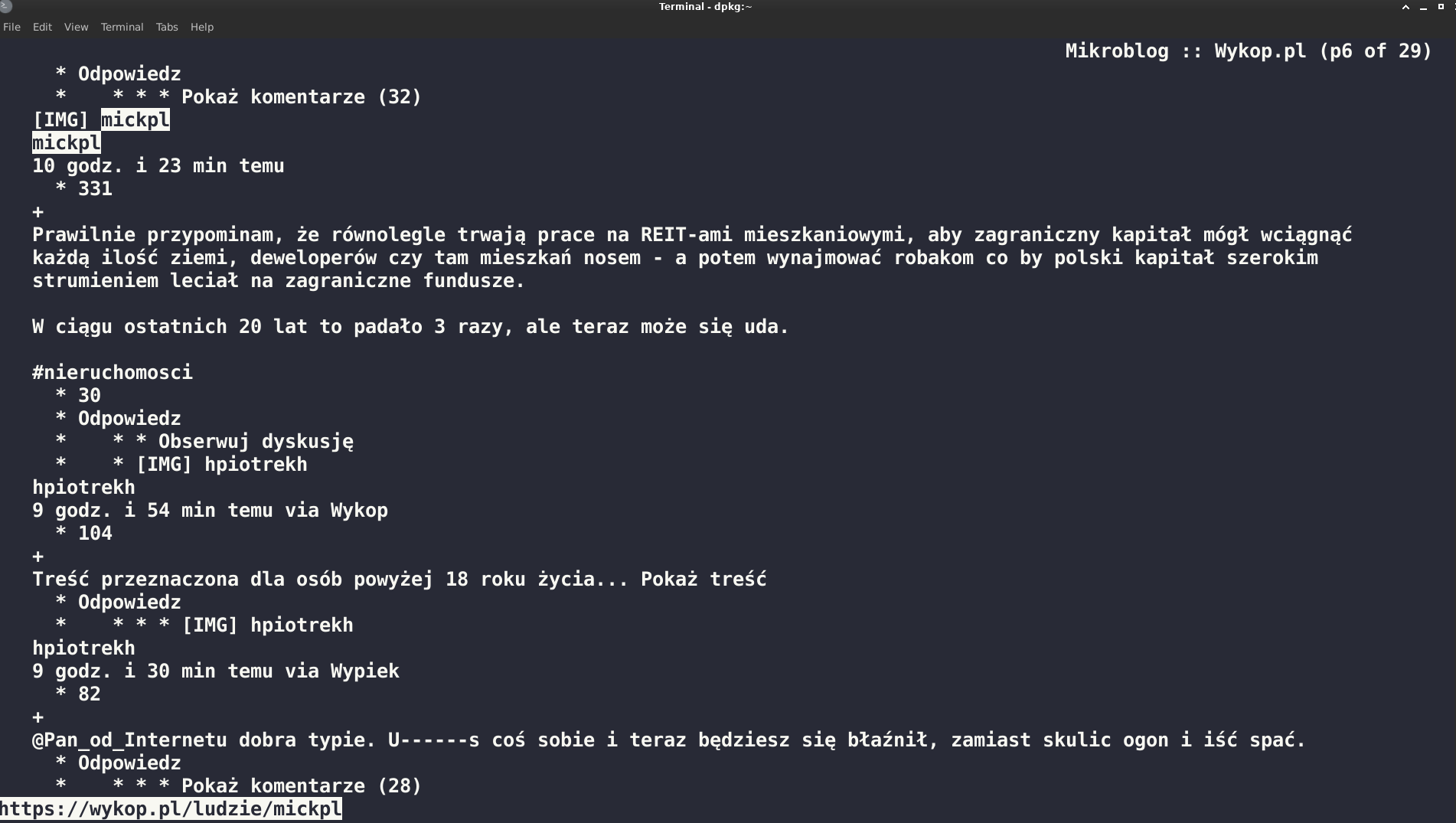Image resolution: width=1456 pixels, height=823 pixels.
Task: Click the plus link below the 82 count
Action: [x=38, y=717]
